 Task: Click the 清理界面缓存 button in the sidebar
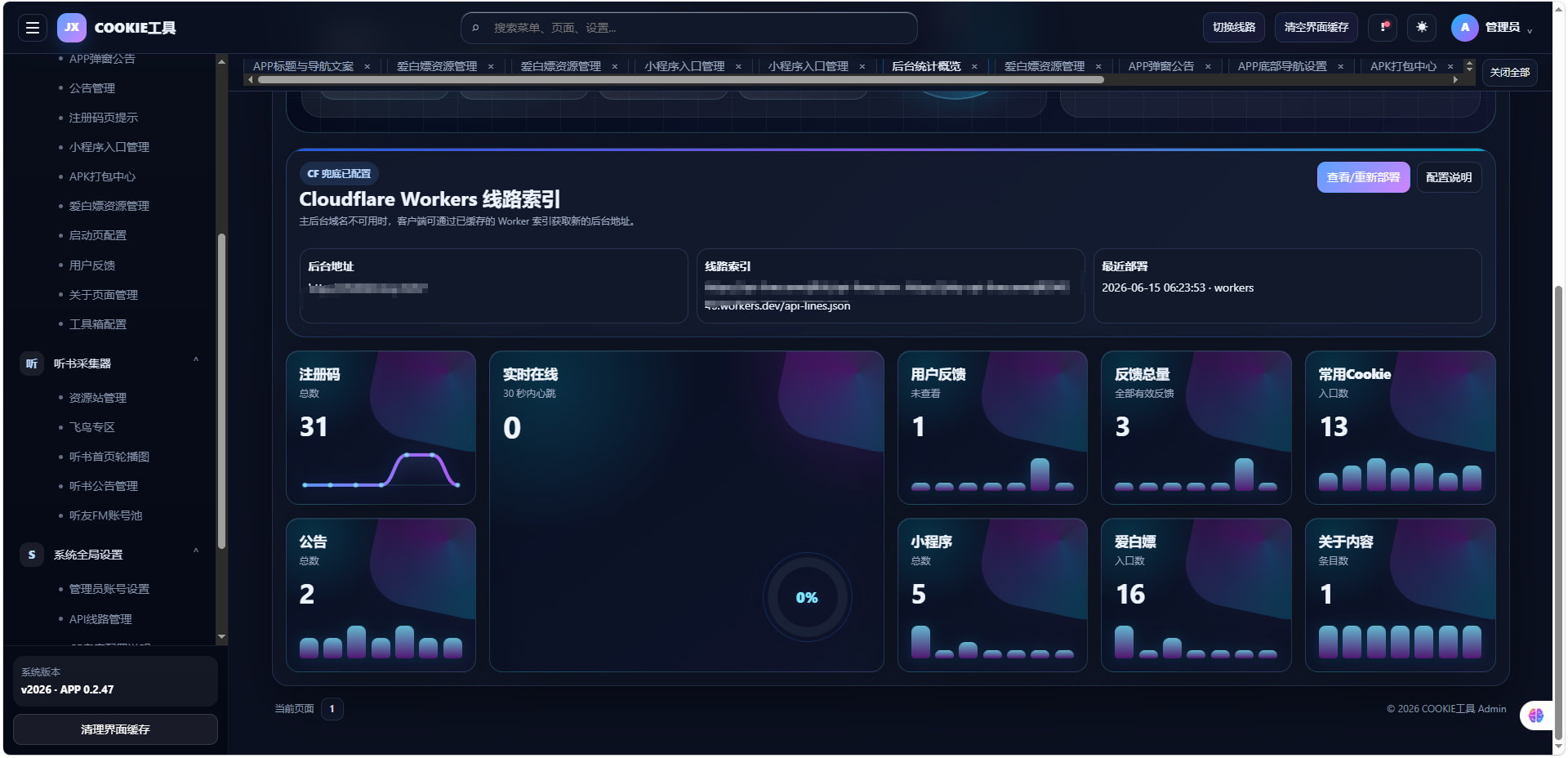click(115, 729)
